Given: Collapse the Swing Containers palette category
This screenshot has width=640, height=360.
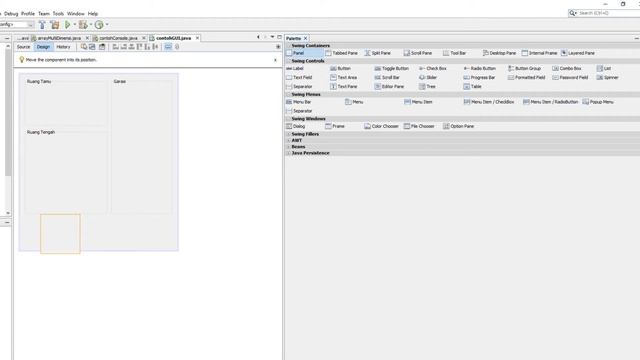Looking at the screenshot, I should (x=288, y=46).
